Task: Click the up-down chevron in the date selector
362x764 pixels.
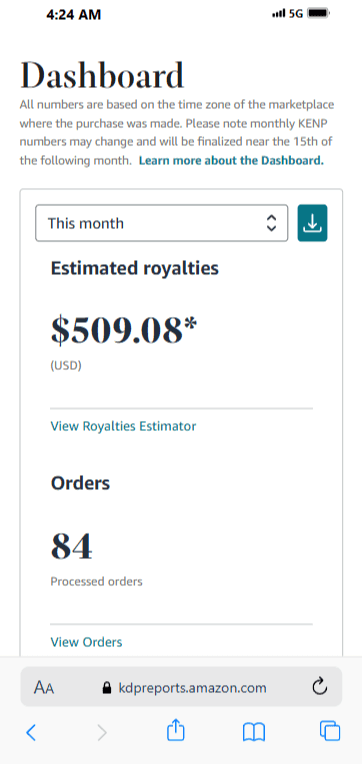Action: pos(271,223)
